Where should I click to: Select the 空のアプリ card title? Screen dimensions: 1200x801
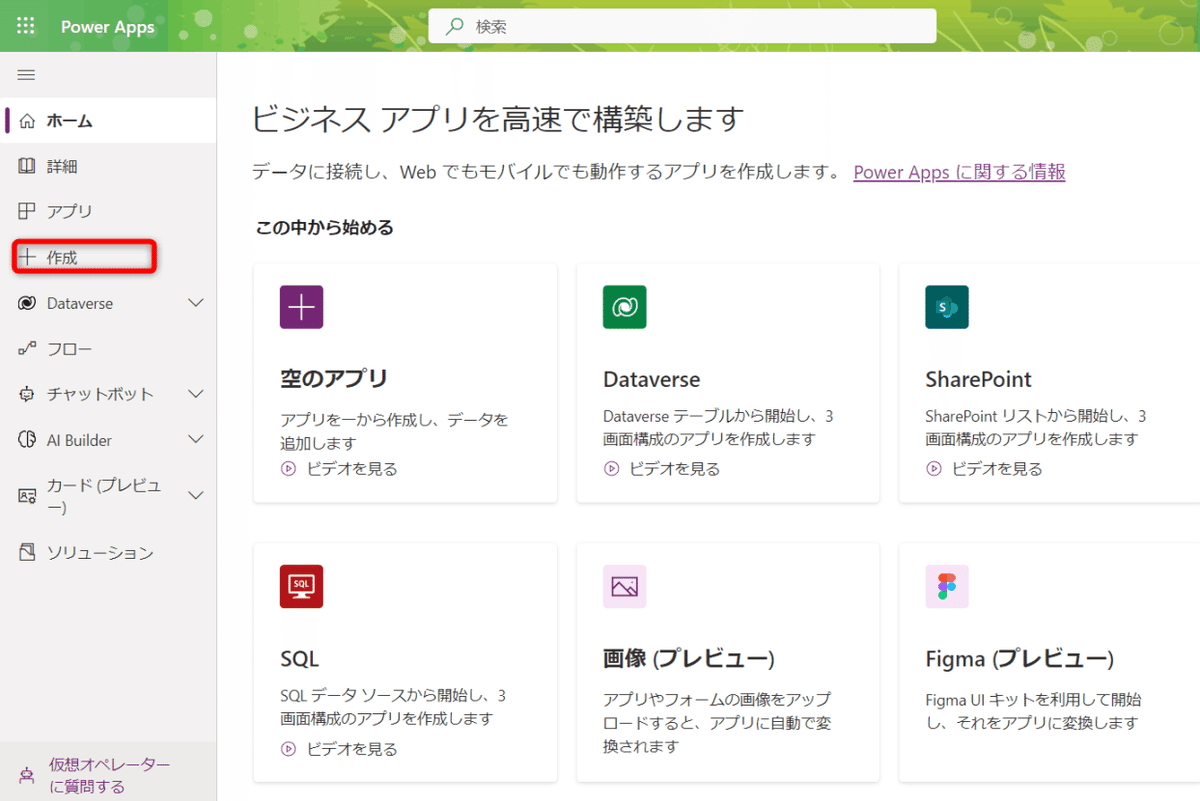pyautogui.click(x=334, y=379)
